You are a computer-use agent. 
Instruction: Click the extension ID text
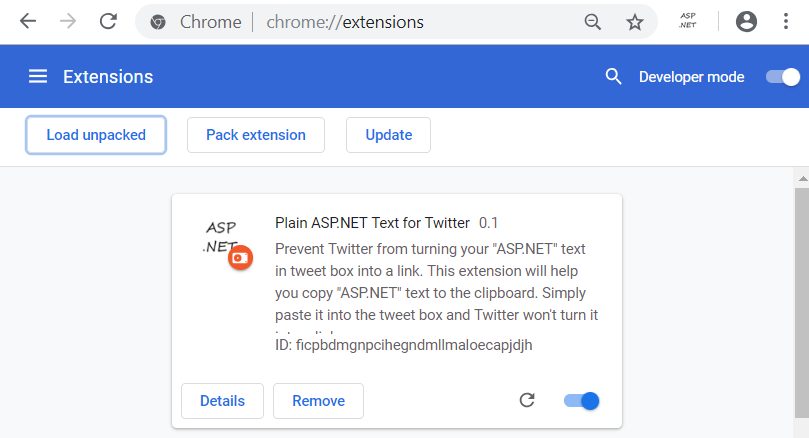[x=403, y=345]
